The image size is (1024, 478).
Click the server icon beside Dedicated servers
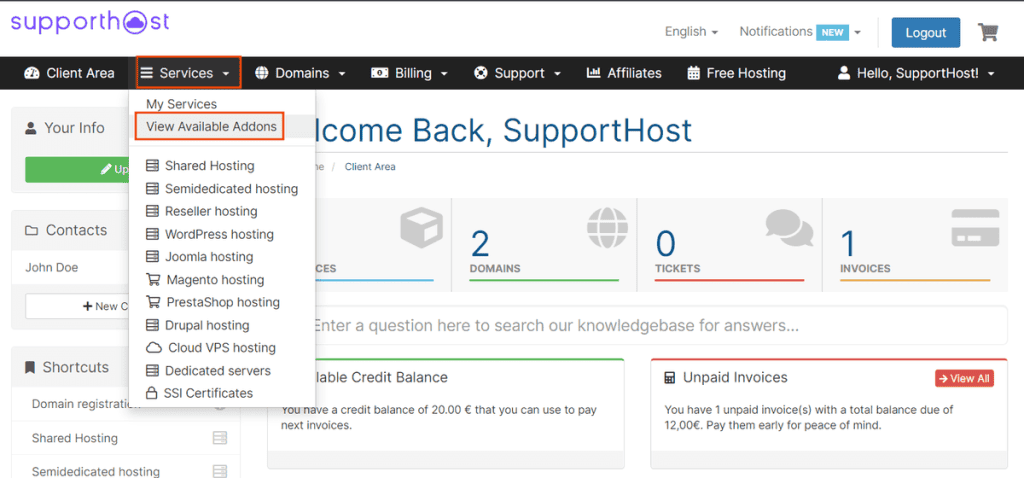click(152, 370)
